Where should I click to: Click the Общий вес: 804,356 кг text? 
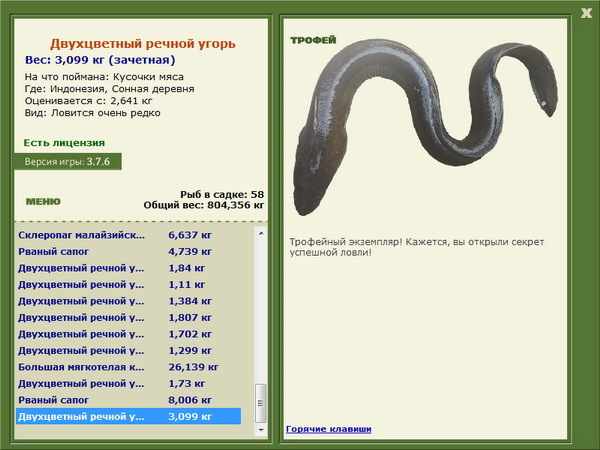pyautogui.click(x=204, y=205)
